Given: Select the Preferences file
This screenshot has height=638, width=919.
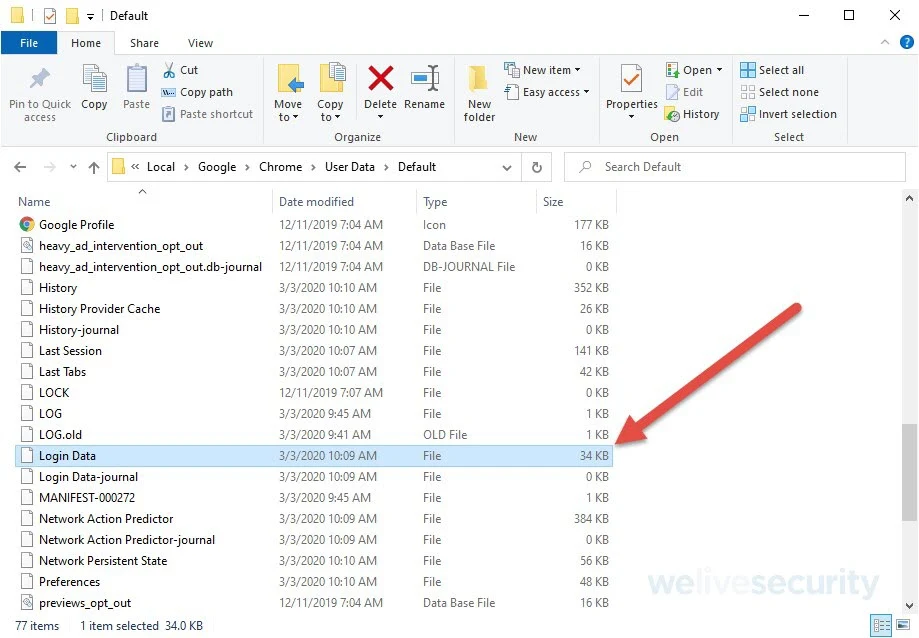Looking at the screenshot, I should [x=314, y=582].
